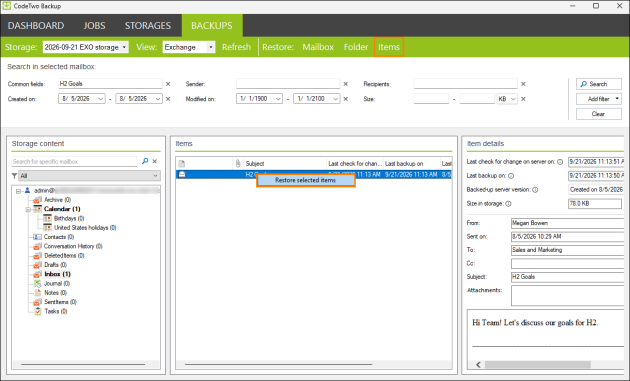This screenshot has height=381, width=630.
Task: Click the Sender input field
Action: pos(288,84)
